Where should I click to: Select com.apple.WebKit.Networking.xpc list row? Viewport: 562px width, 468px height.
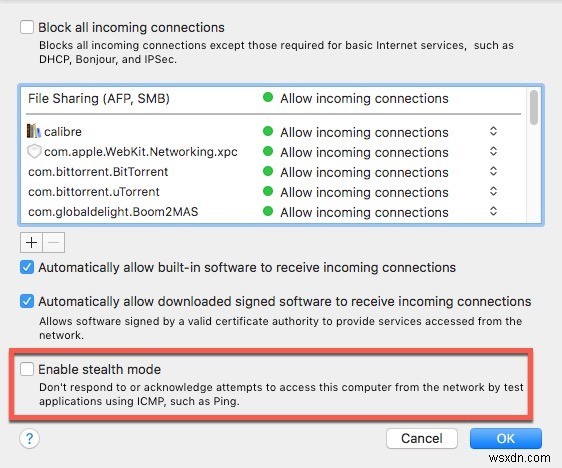(274, 152)
